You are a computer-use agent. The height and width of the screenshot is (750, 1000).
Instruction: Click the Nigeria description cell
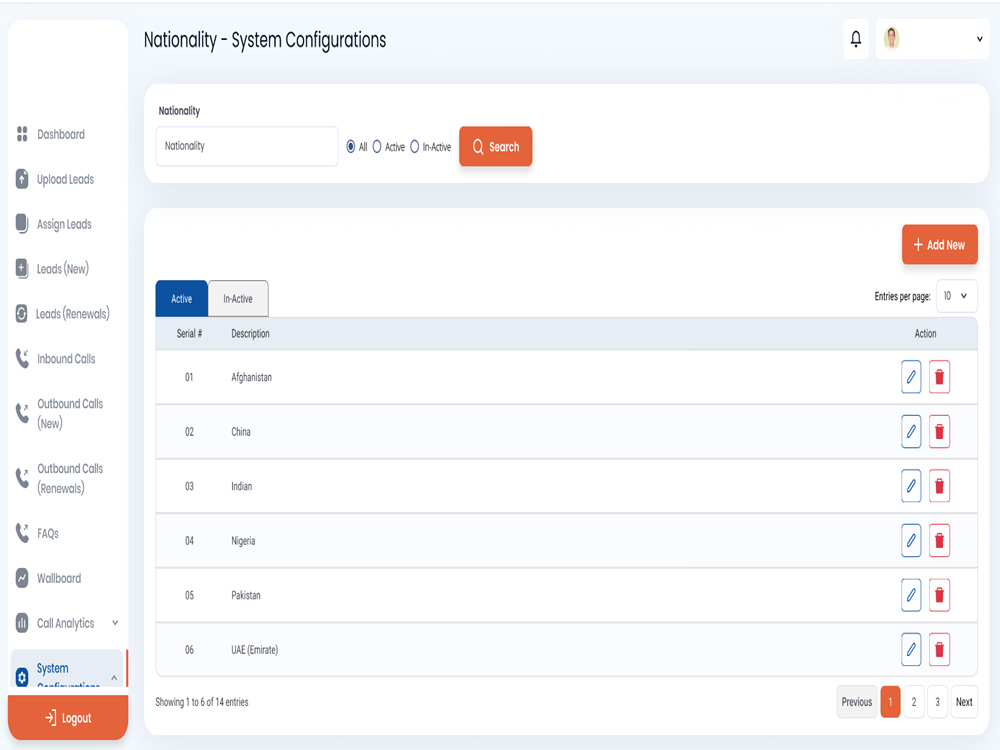point(243,541)
